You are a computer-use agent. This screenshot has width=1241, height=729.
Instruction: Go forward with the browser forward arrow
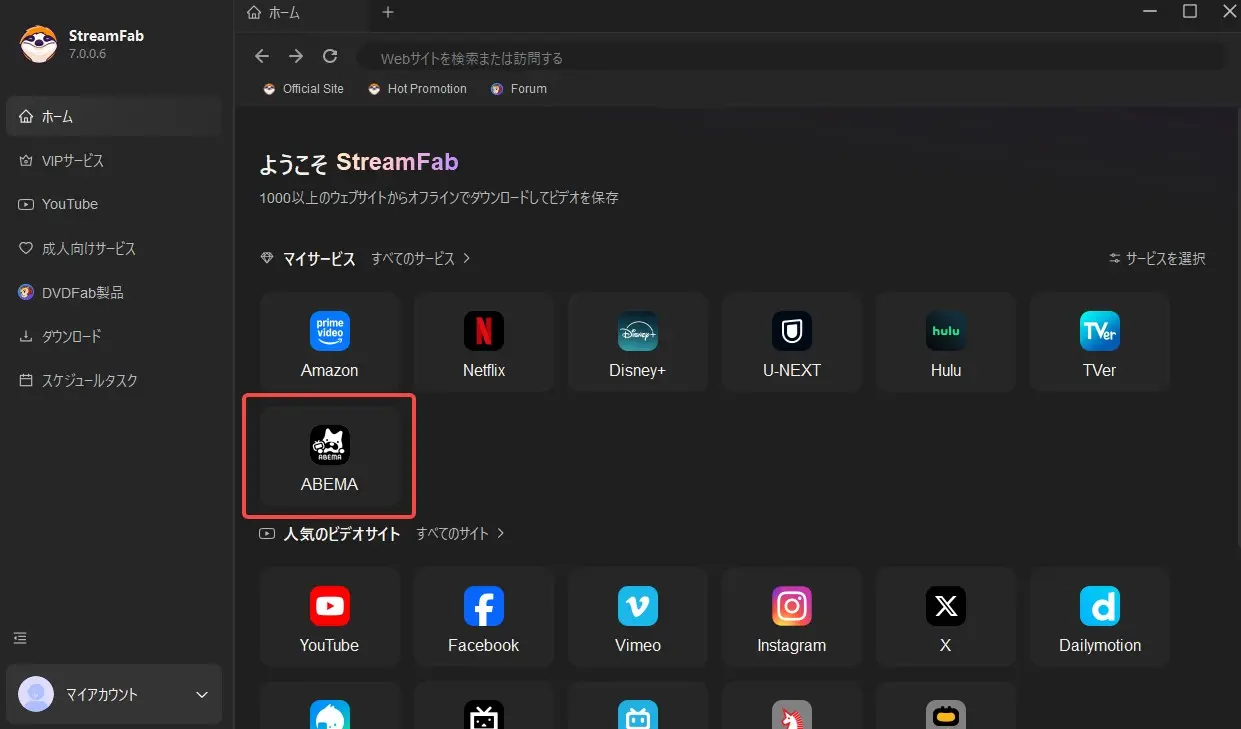[296, 56]
